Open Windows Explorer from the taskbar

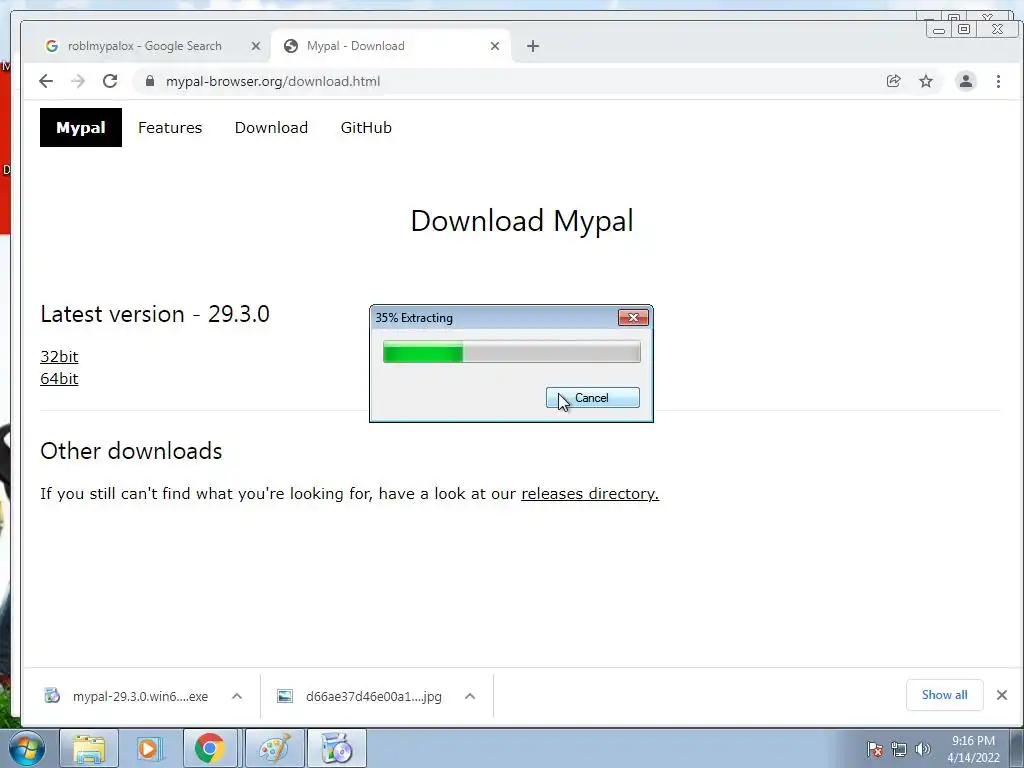click(89, 748)
